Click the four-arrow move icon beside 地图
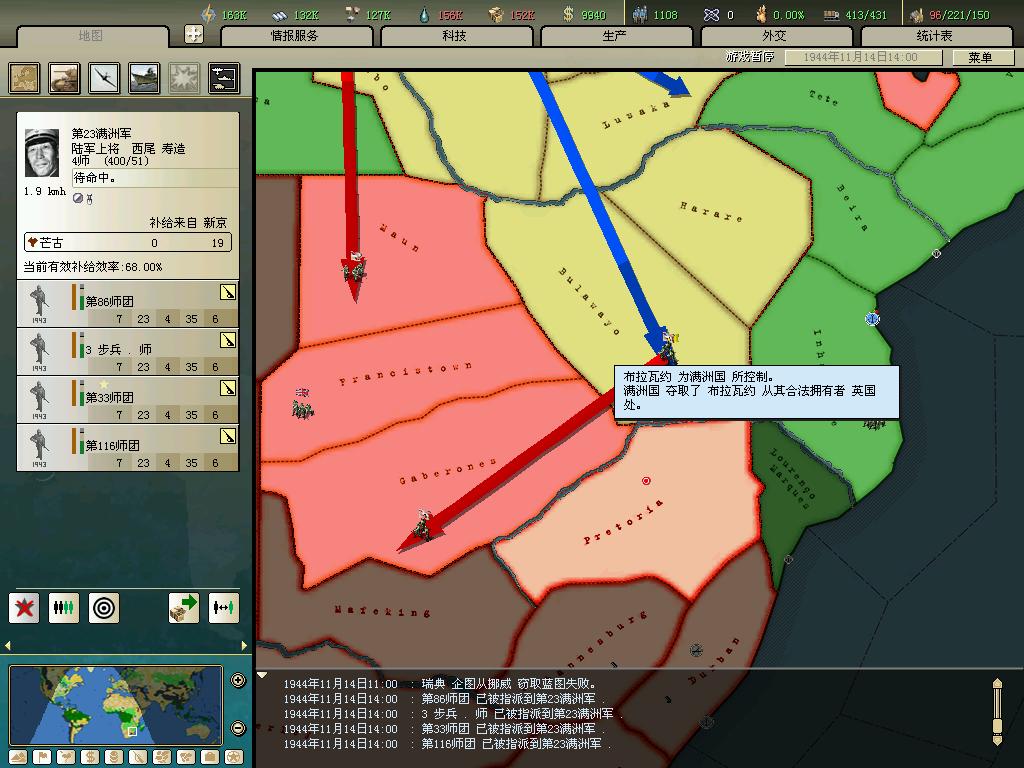Screen dimensions: 1024x768 (194, 34)
